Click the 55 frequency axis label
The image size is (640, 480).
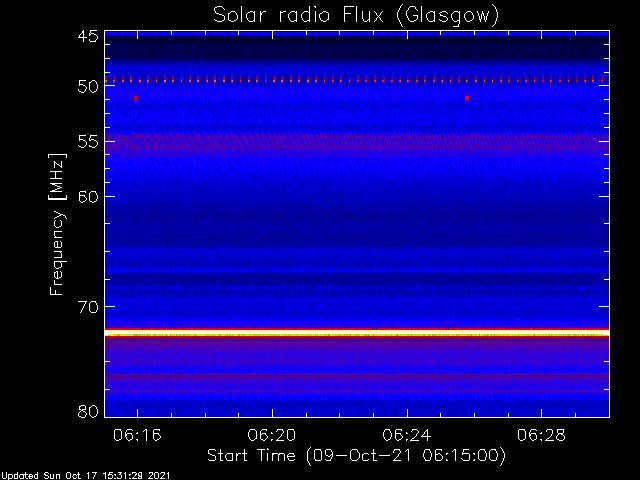click(88, 142)
